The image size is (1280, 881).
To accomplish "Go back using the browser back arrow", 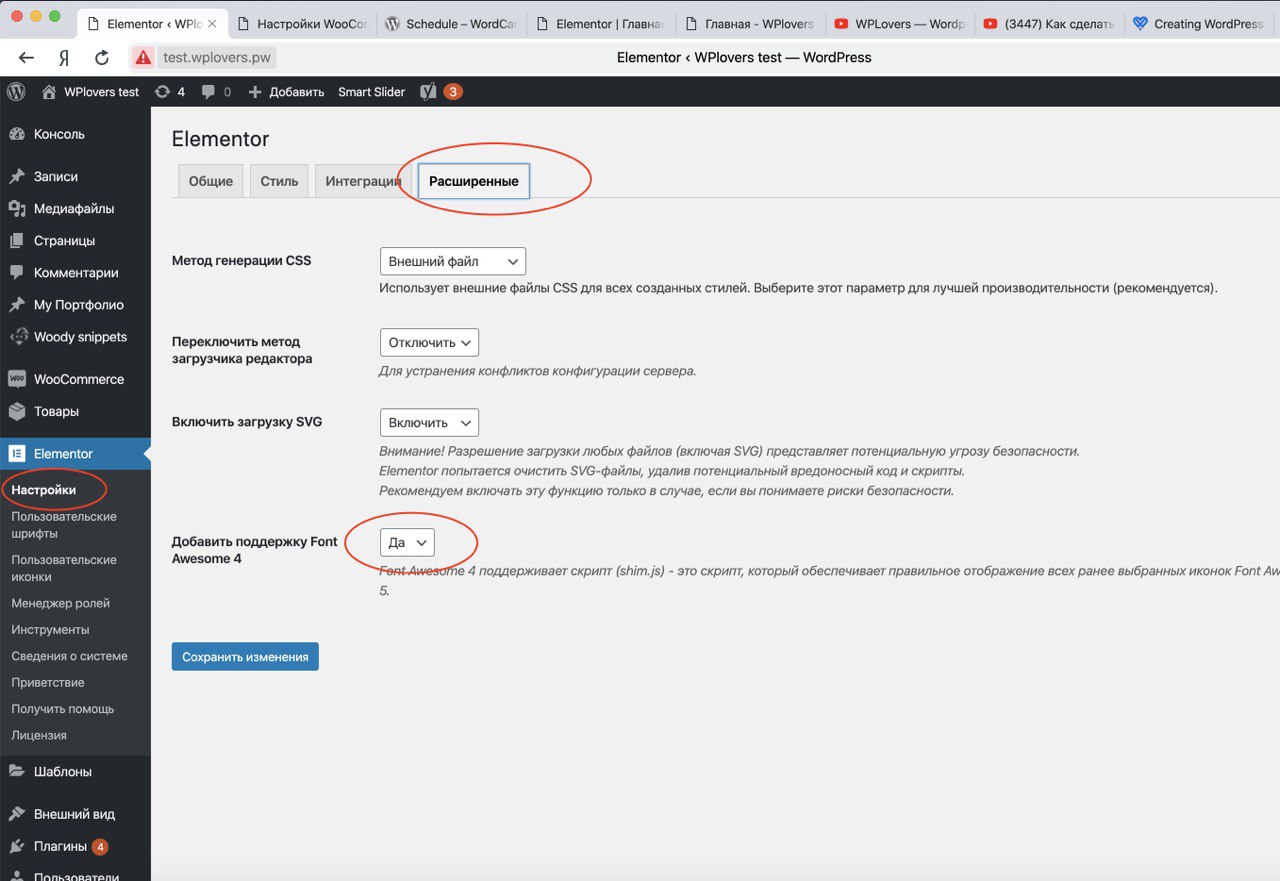I will click(x=27, y=58).
